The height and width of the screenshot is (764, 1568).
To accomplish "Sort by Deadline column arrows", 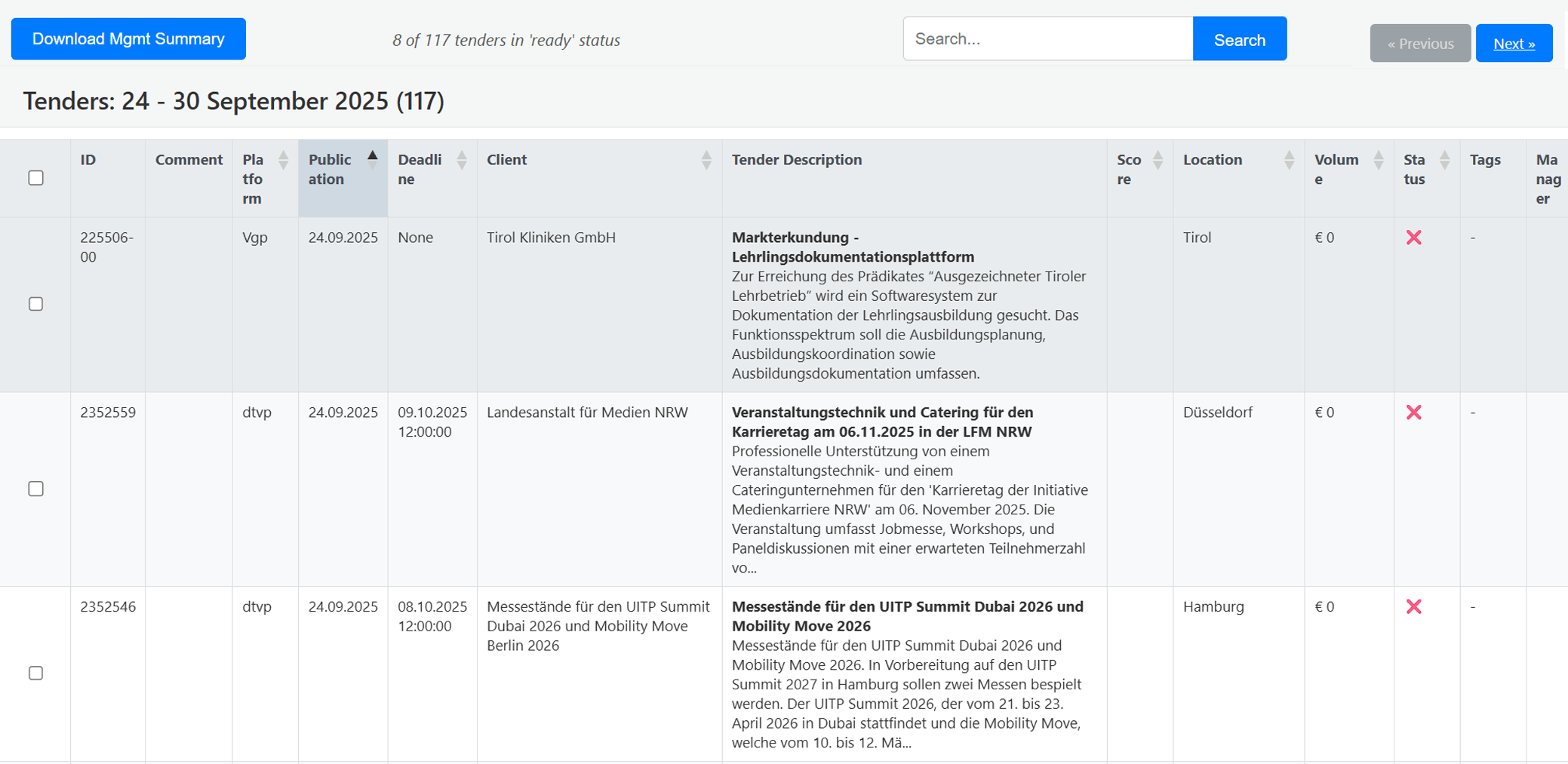I will point(461,160).
